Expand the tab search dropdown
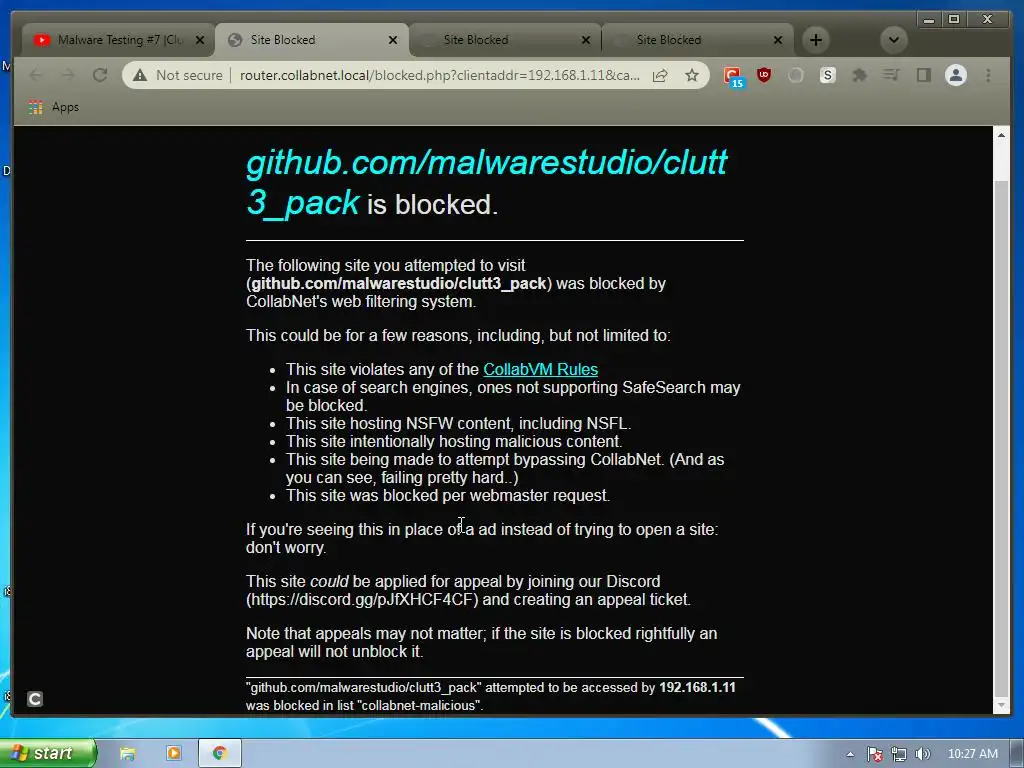This screenshot has width=1024, height=768. 893,40
